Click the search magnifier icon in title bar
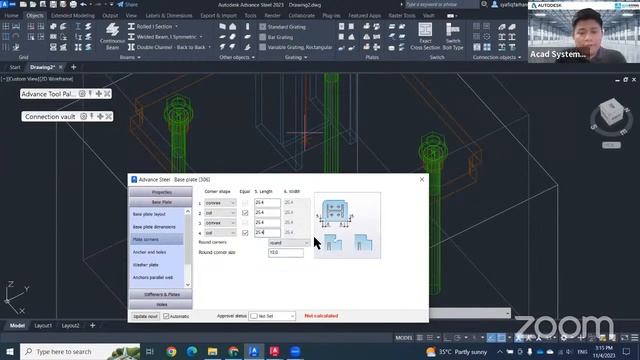640x360 pixels. [484, 4]
